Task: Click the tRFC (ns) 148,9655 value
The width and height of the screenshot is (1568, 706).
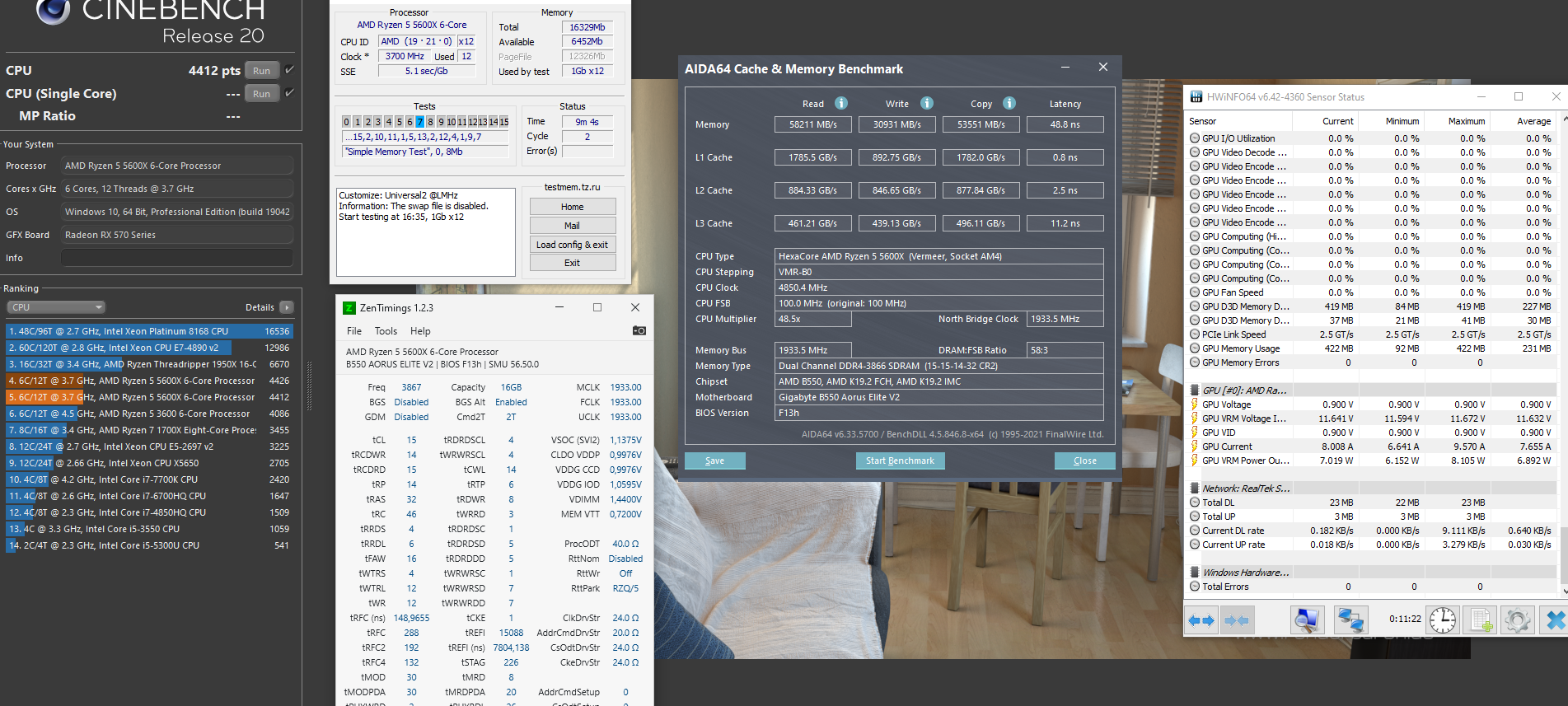Action: 411,618
